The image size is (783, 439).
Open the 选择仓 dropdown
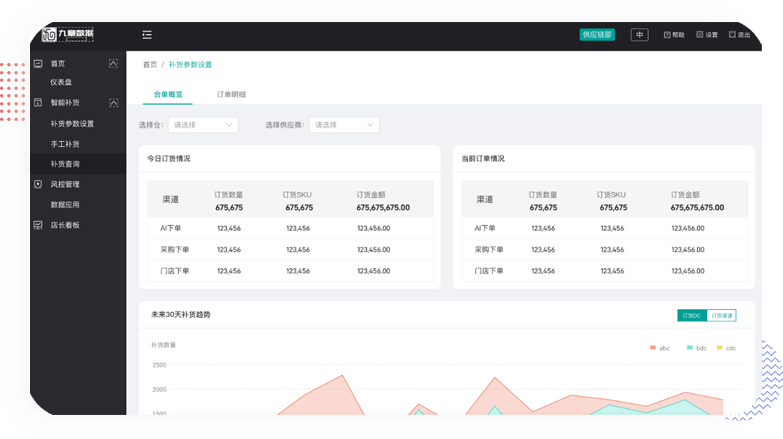pyautogui.click(x=203, y=125)
